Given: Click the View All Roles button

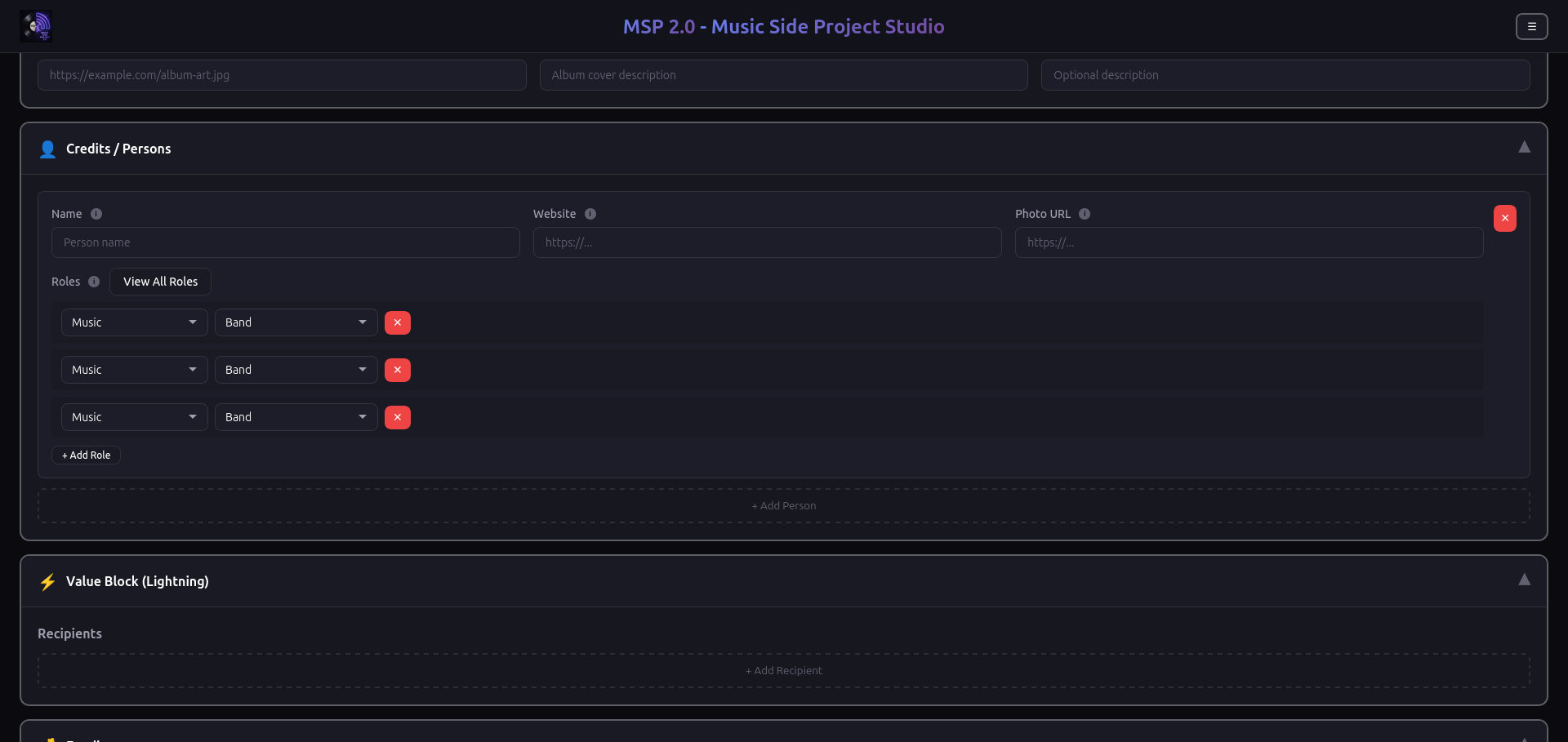Looking at the screenshot, I should point(160,282).
